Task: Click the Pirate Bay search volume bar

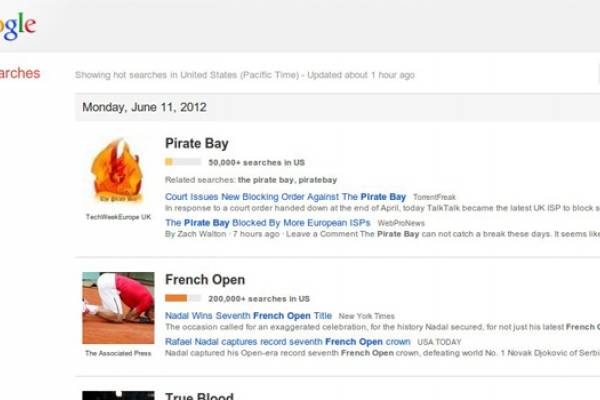Action: coord(182,162)
